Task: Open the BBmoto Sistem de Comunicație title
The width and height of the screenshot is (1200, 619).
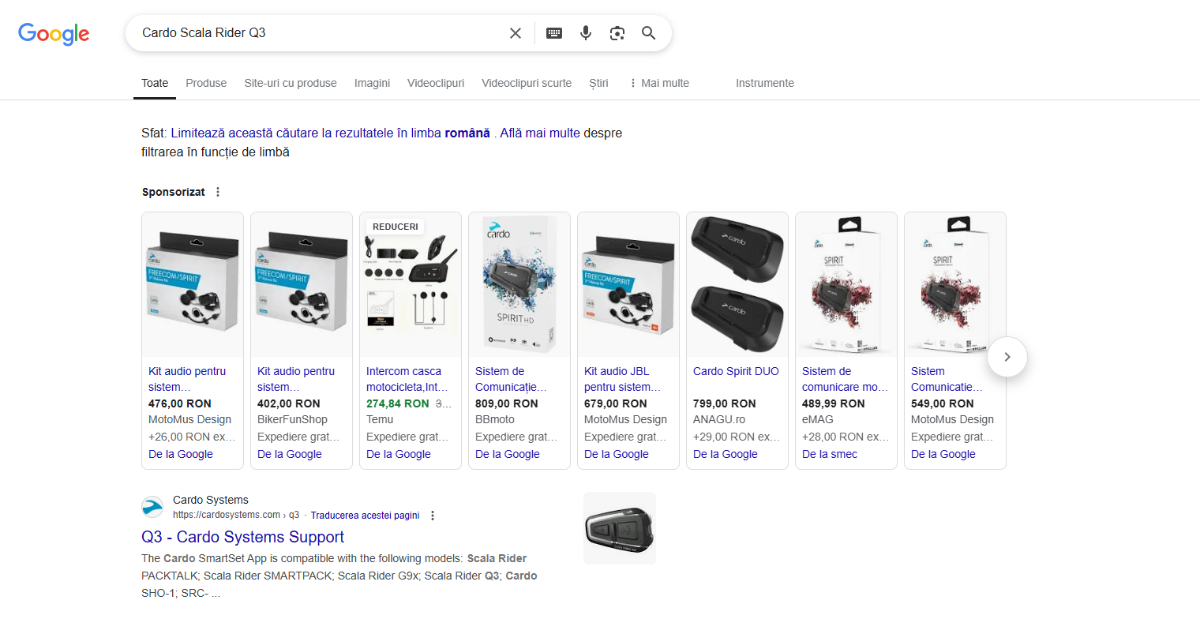Action: tap(511, 379)
